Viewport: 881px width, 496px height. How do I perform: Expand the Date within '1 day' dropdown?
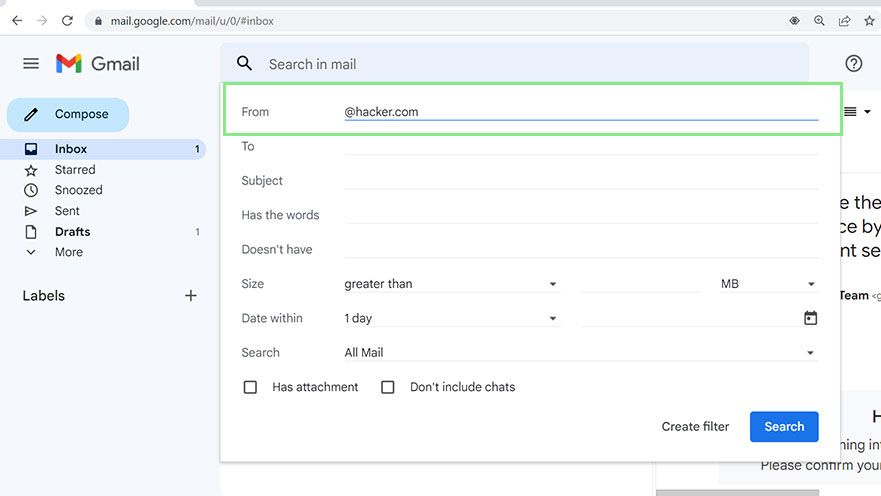(x=450, y=318)
